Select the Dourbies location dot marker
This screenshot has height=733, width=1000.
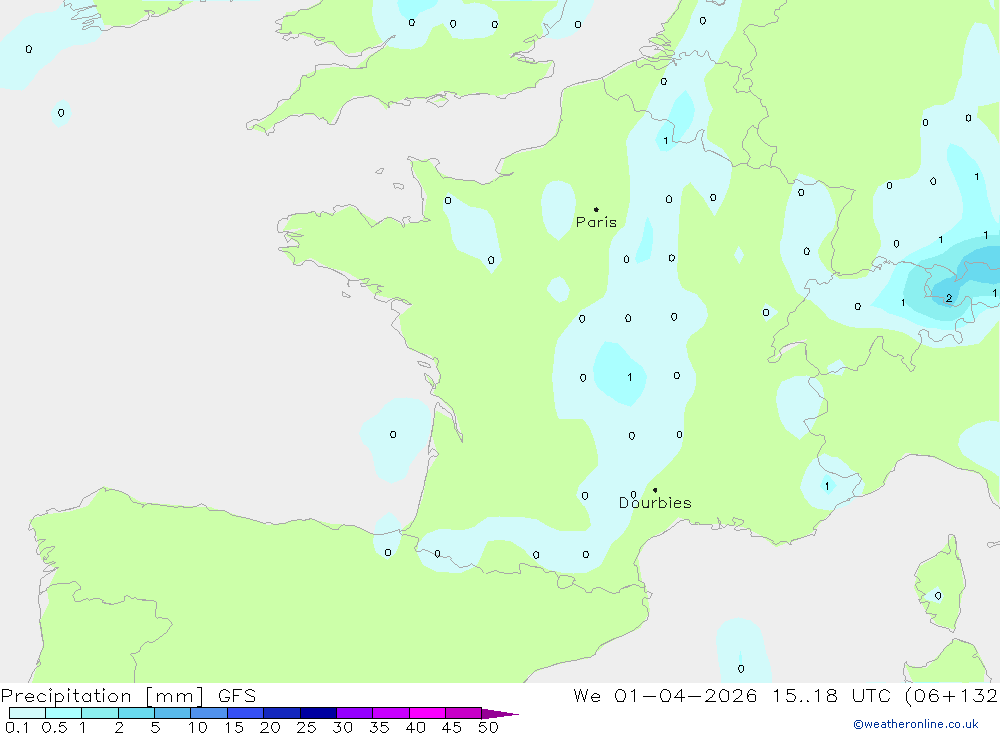click(x=655, y=490)
